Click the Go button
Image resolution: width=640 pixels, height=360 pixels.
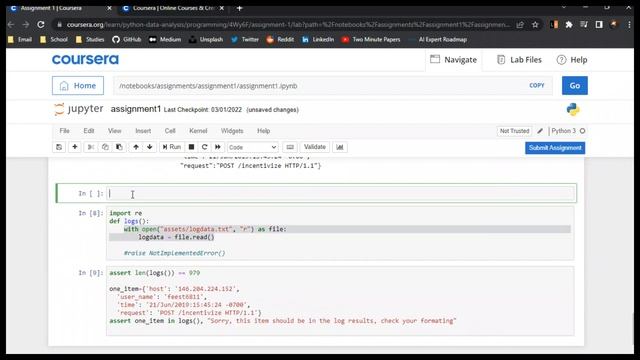click(x=575, y=86)
